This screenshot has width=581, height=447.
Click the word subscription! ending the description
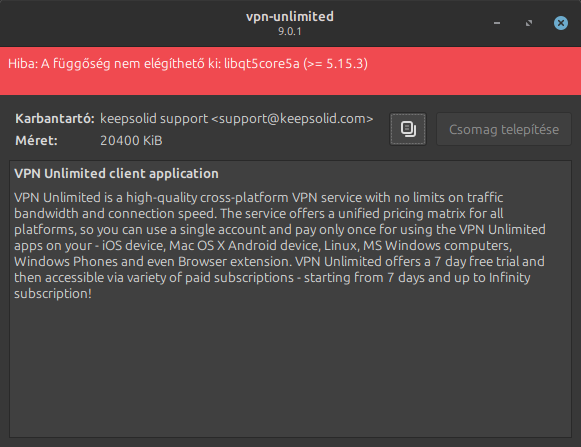[53, 294]
